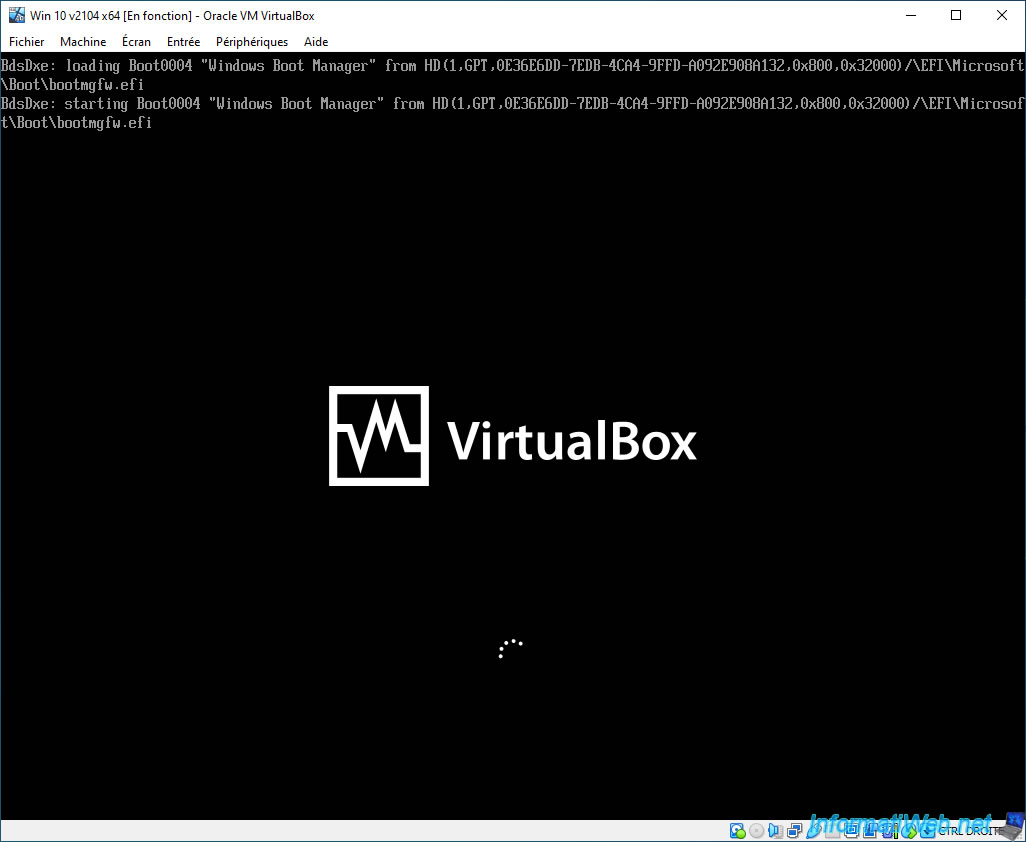Image resolution: width=1026 pixels, height=842 pixels.
Task: Close the Win 10 v2104 x64 VM window
Action: 1002,15
